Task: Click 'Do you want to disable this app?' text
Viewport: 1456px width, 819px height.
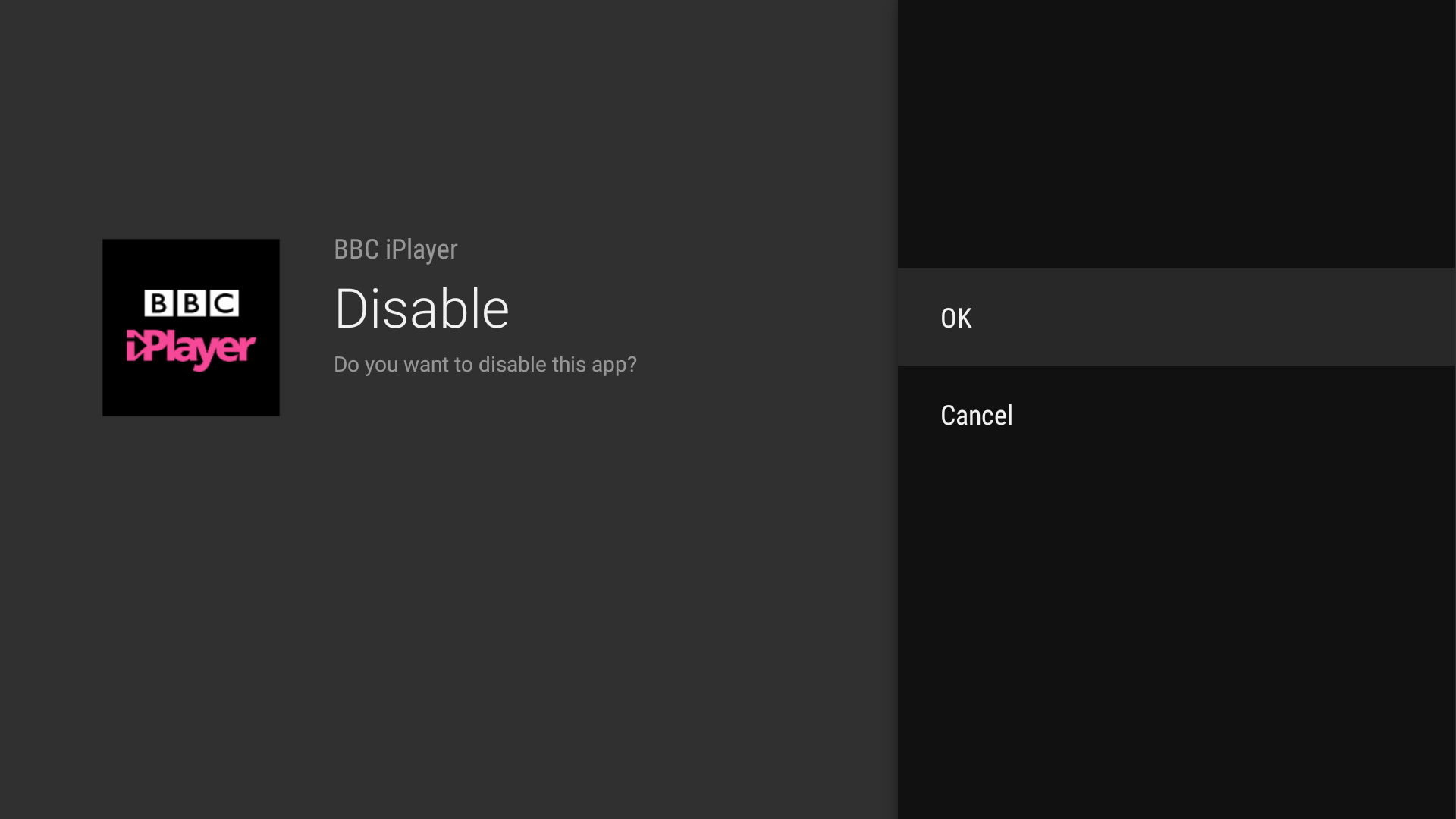Action: tap(485, 365)
